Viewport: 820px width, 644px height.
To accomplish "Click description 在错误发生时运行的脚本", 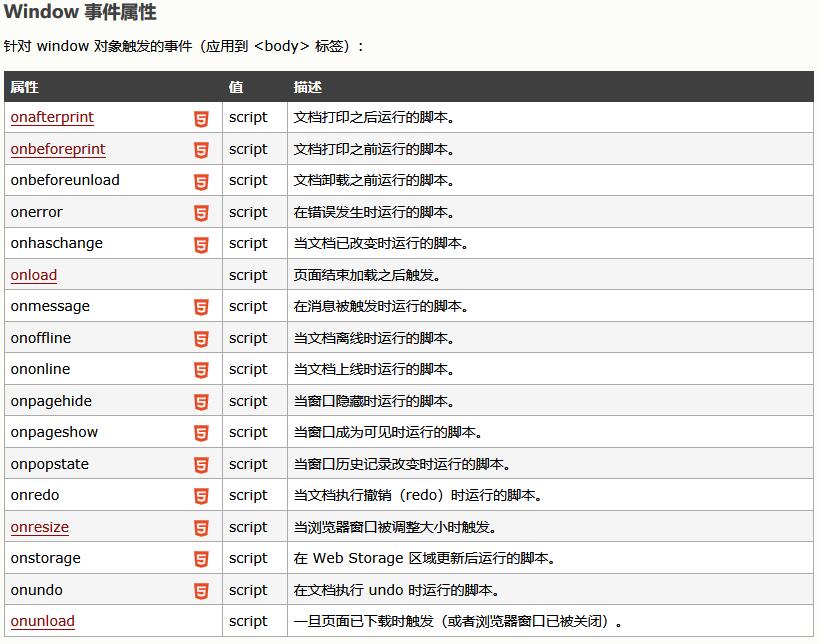I will [x=374, y=212].
